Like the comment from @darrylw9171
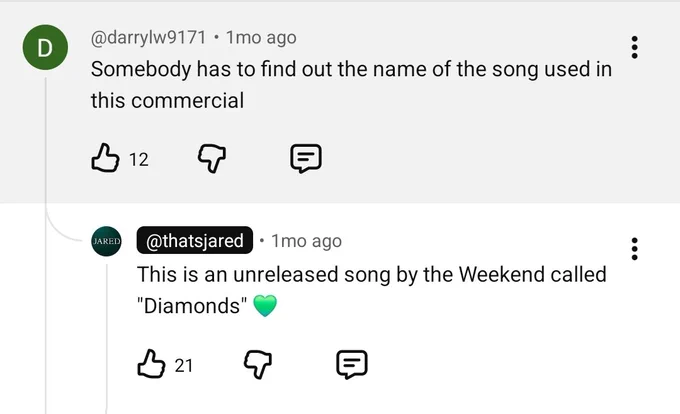The width and height of the screenshot is (680, 414). point(105,158)
